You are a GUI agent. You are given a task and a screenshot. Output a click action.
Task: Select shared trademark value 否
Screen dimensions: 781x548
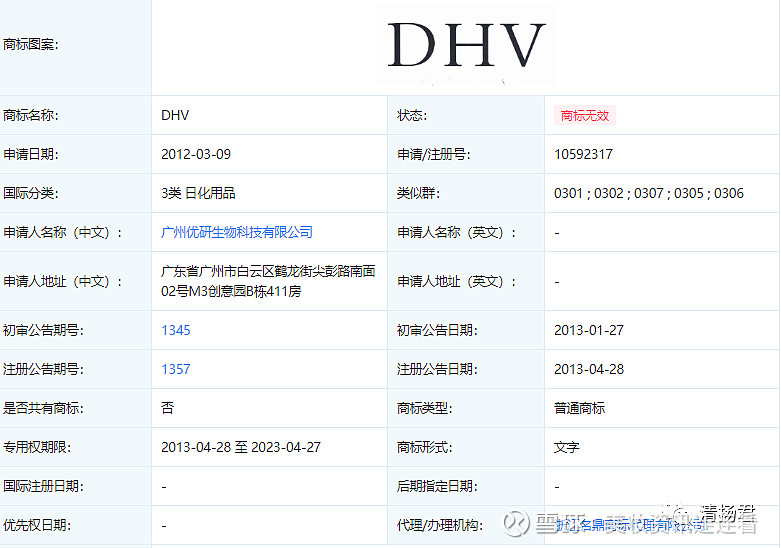[167, 409]
